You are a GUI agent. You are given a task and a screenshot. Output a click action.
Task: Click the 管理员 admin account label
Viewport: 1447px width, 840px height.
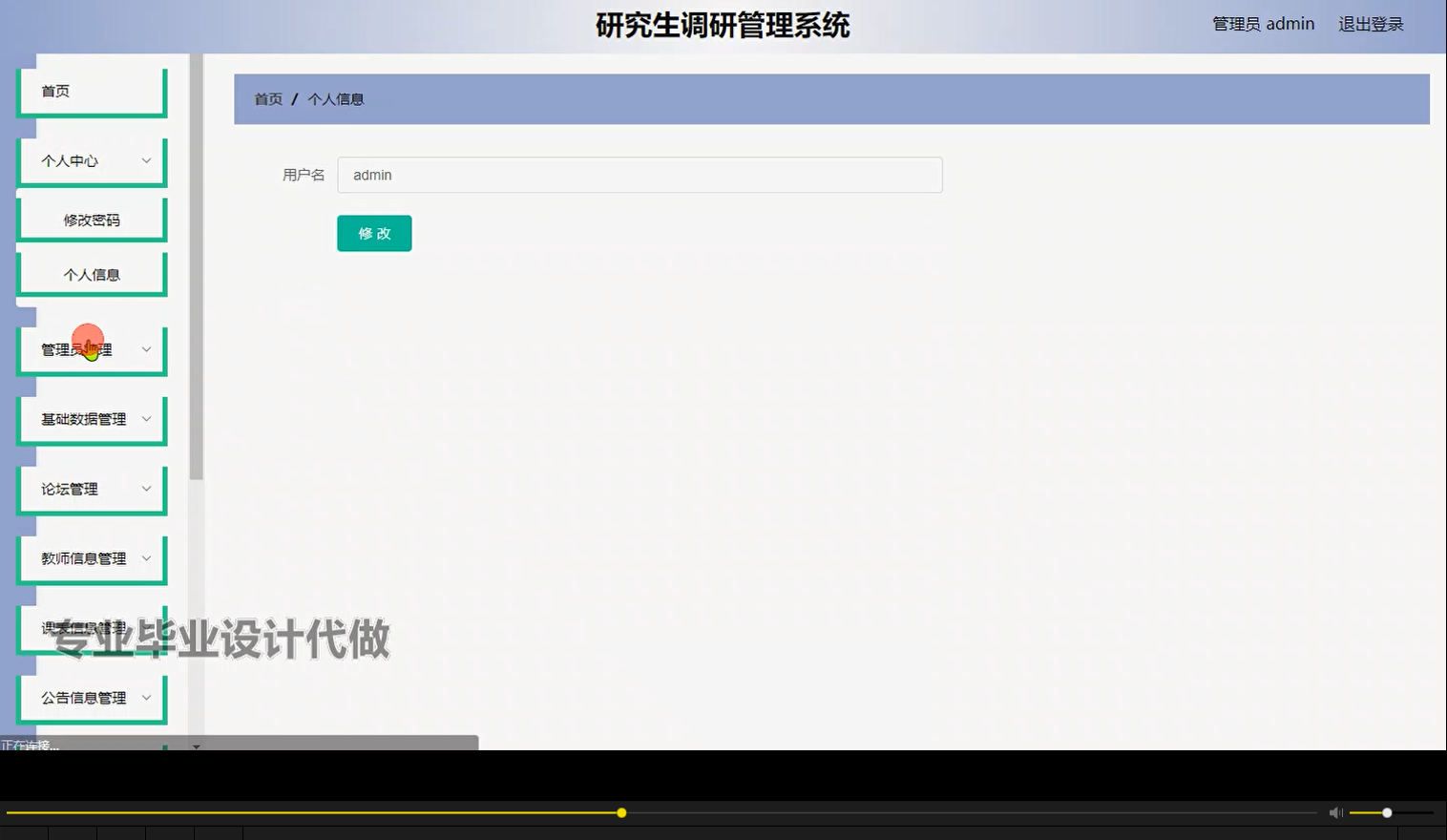pos(1262,23)
